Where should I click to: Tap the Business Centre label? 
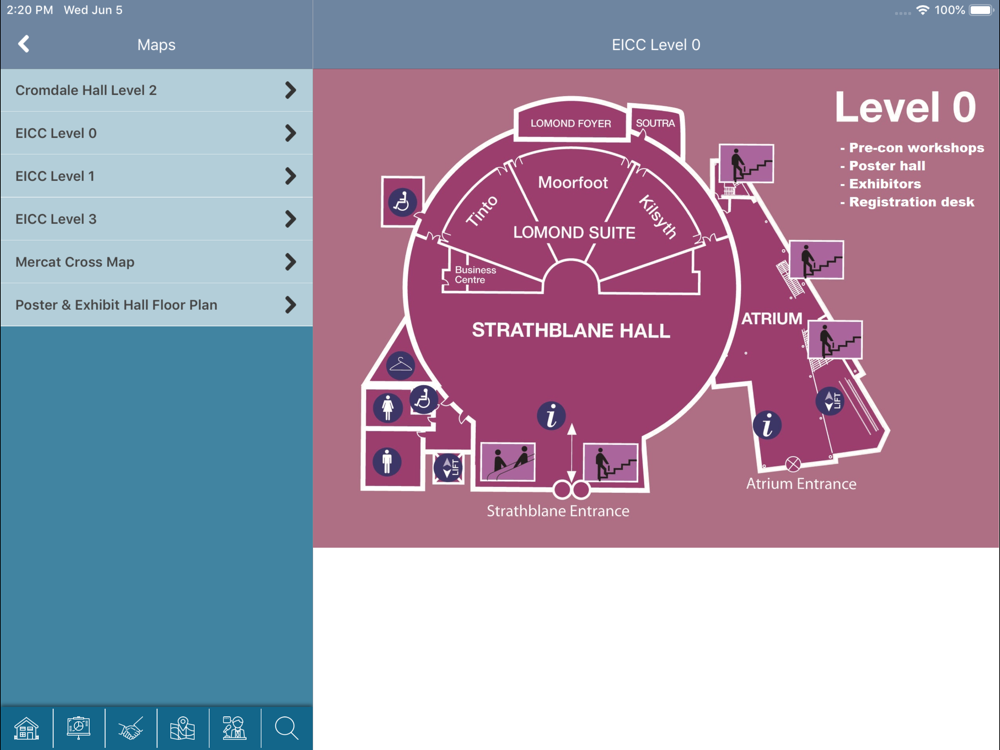[475, 275]
